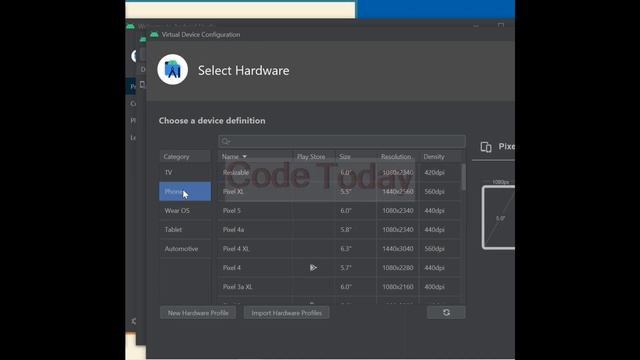Click the Category column header
The width and height of the screenshot is (640, 360).
point(185,157)
